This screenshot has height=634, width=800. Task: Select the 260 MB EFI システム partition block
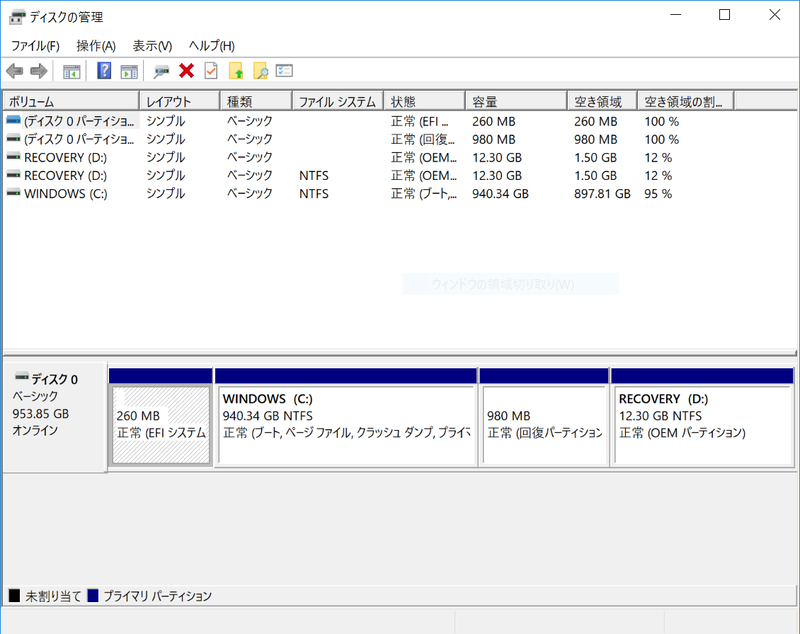click(161, 425)
